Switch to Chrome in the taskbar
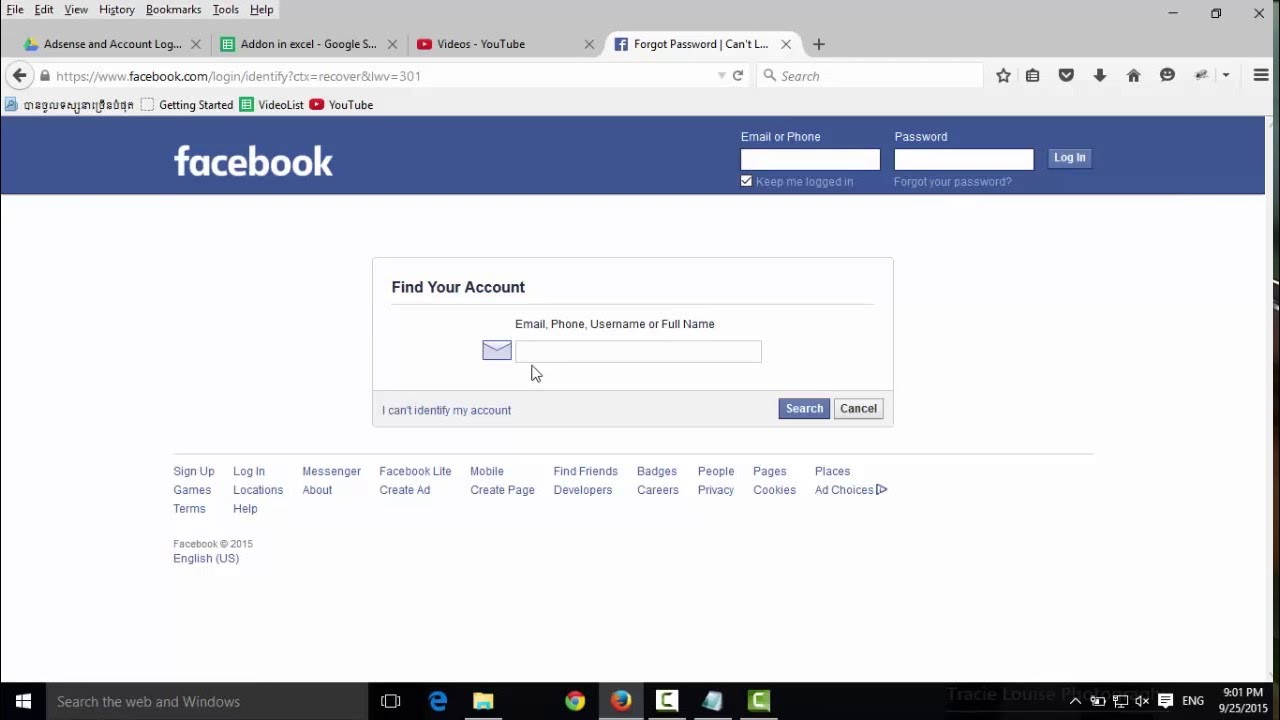 coord(575,701)
